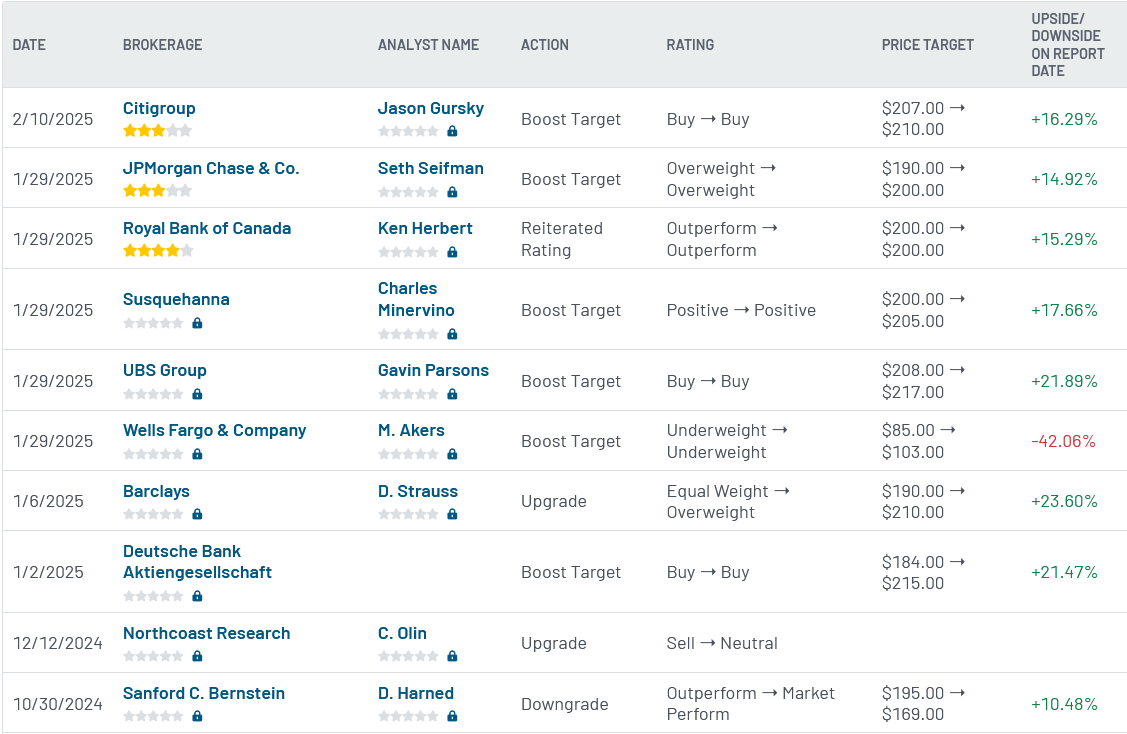Screen dimensions: 1127x734
Task: Click lock icon under M. Akers
Action: click(x=452, y=454)
